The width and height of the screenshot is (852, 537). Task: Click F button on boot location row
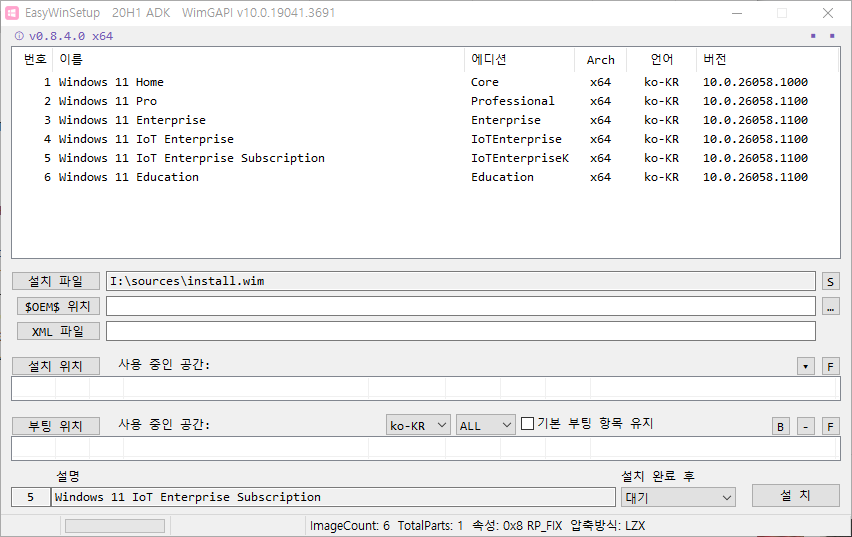pos(830,426)
